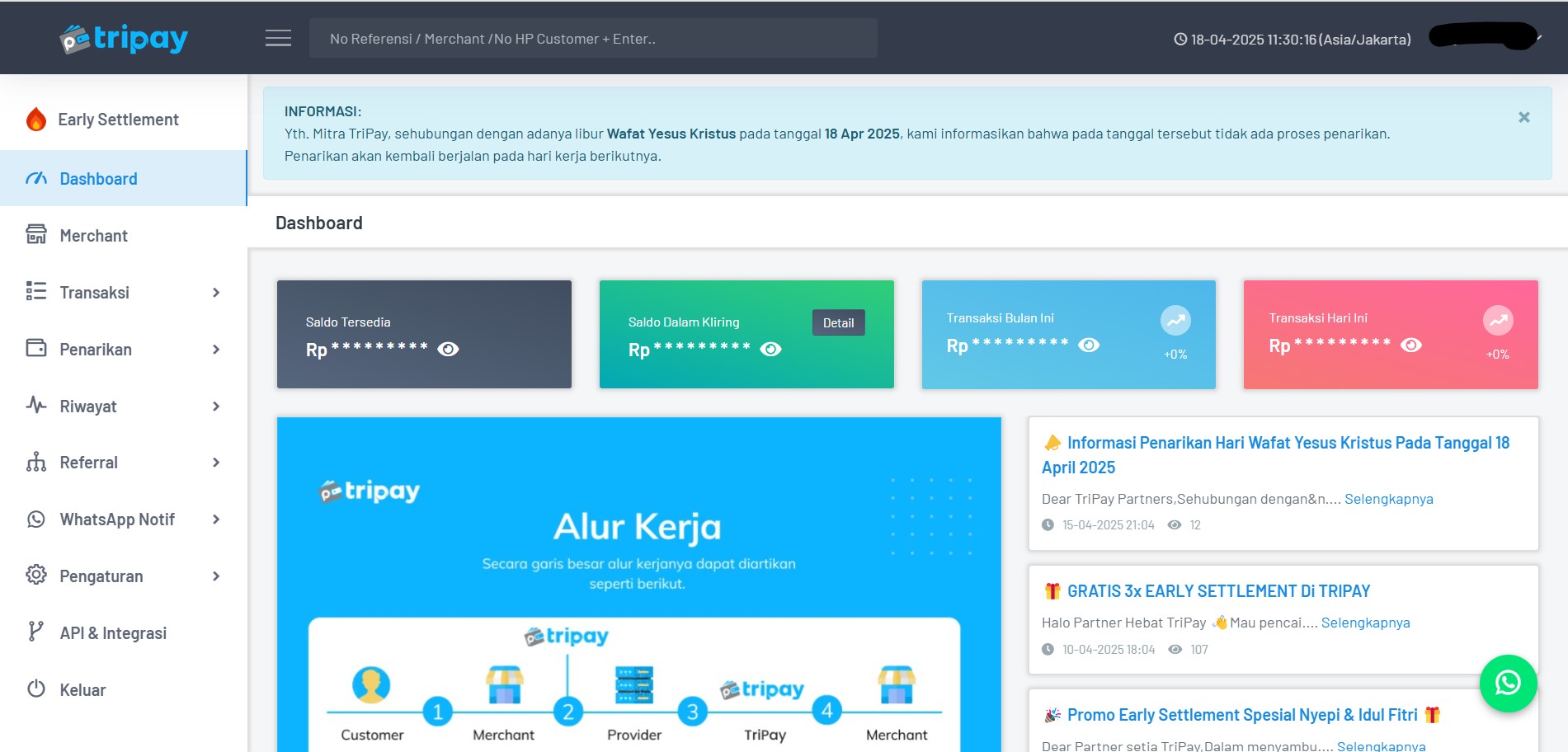Screen dimensions: 1568x752
Task: Expand the Riwayat submenu chevron
Action: tap(216, 407)
